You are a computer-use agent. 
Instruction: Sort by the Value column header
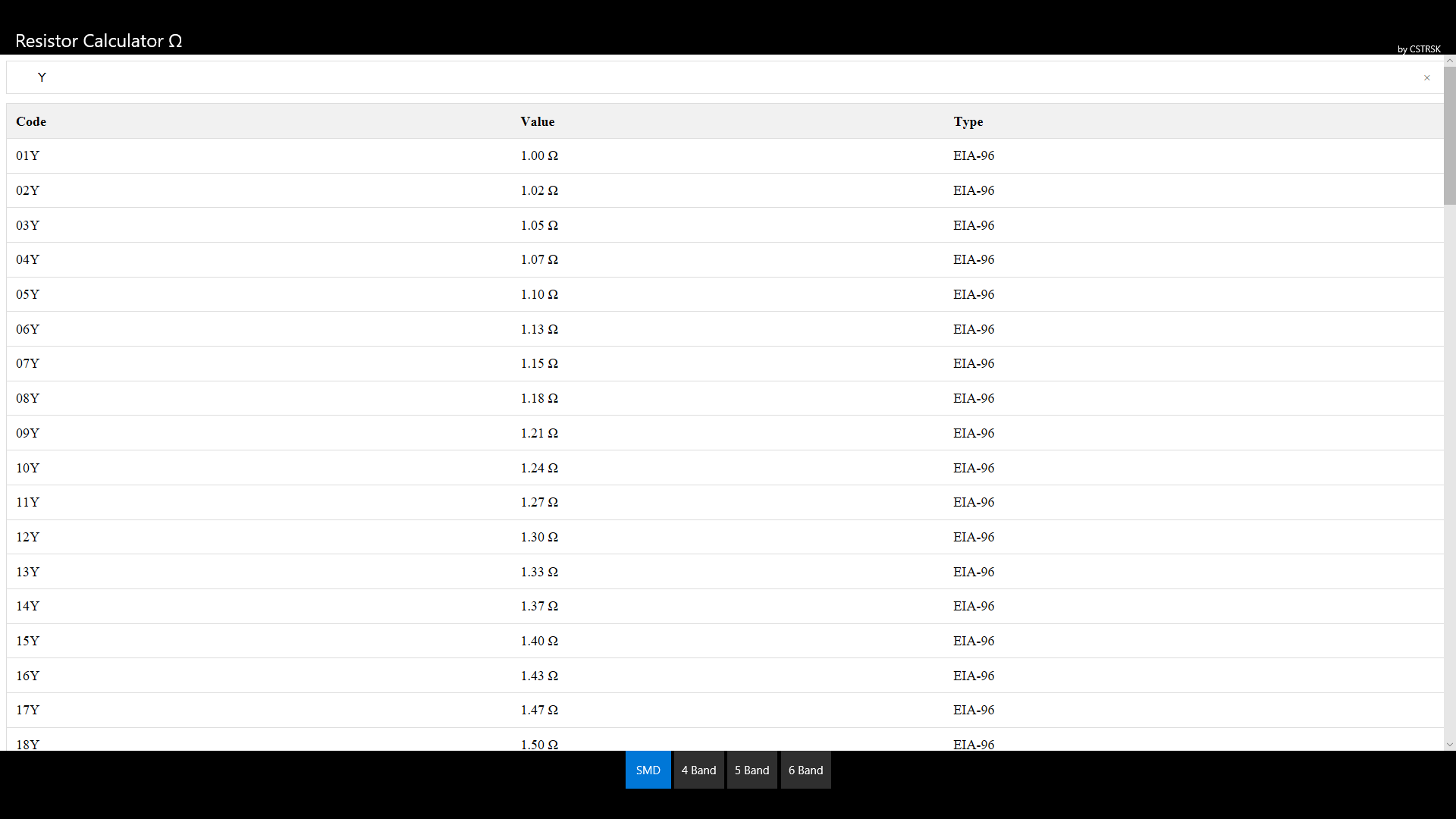pos(538,121)
